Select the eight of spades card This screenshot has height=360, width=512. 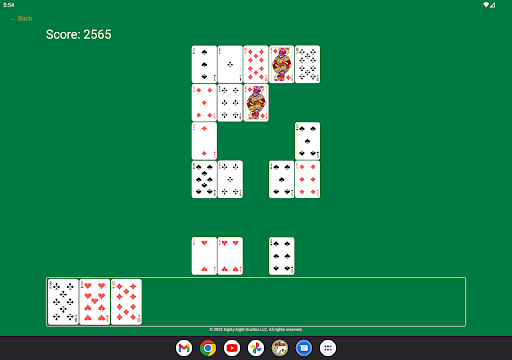204,179
